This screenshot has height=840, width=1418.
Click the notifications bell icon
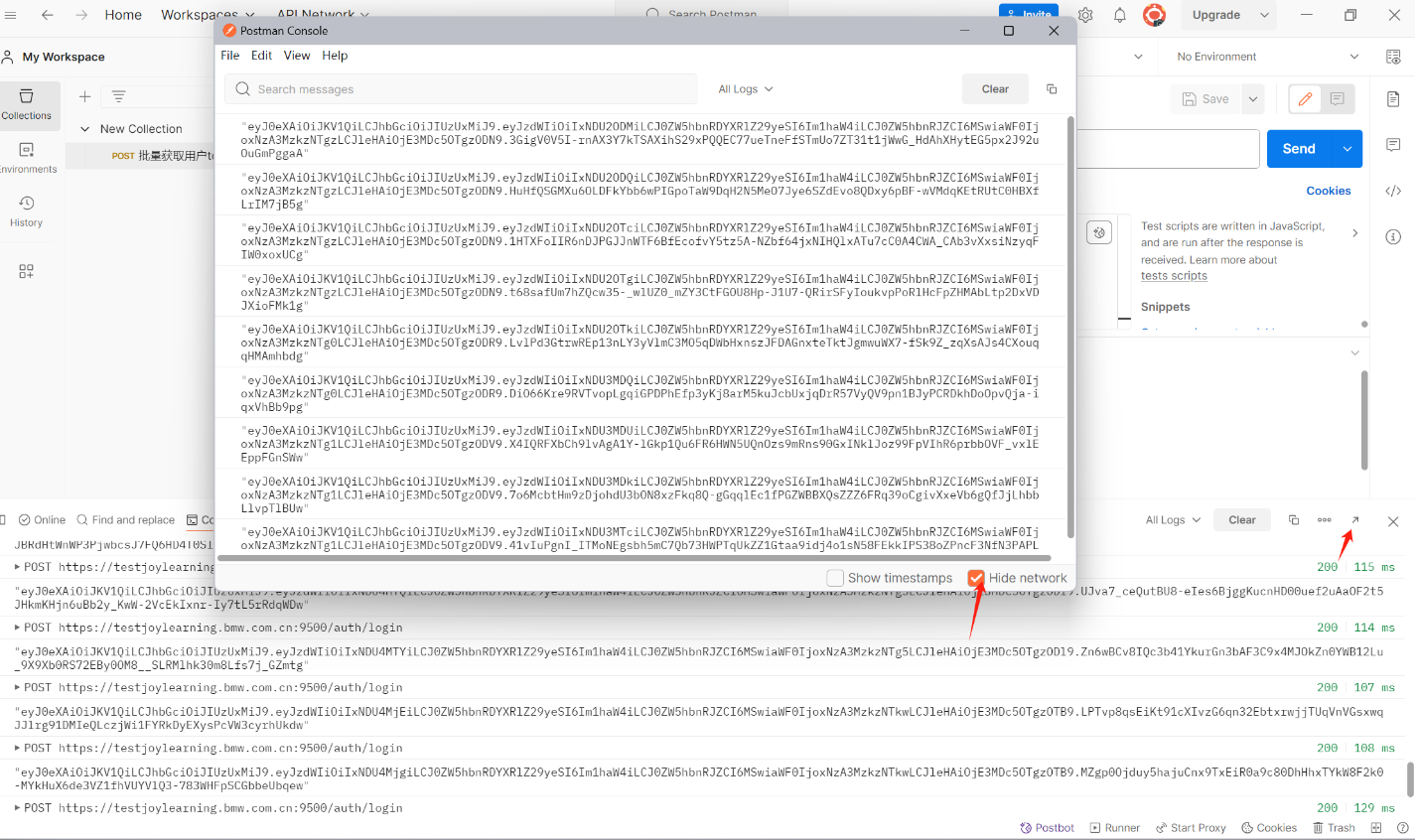tap(1120, 15)
